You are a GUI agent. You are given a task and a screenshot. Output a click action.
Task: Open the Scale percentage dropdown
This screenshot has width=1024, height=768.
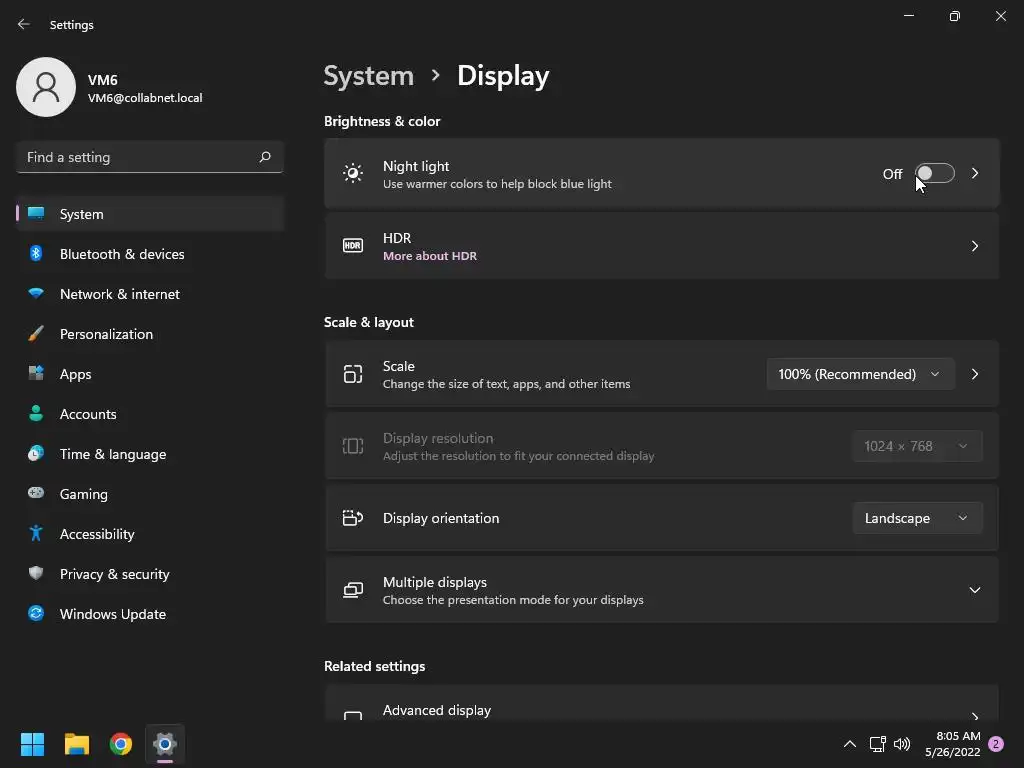tap(859, 374)
